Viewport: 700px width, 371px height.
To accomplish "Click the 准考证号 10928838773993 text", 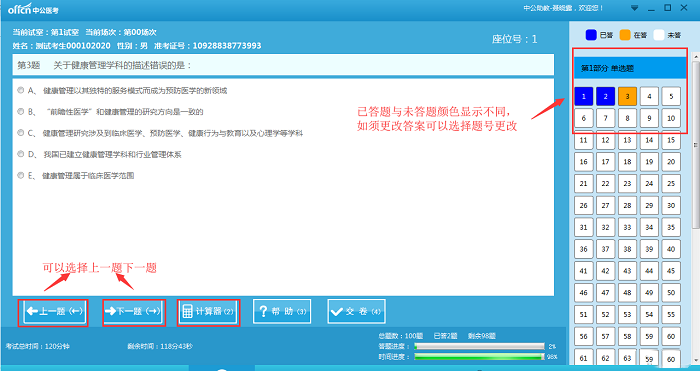I will point(207,46).
